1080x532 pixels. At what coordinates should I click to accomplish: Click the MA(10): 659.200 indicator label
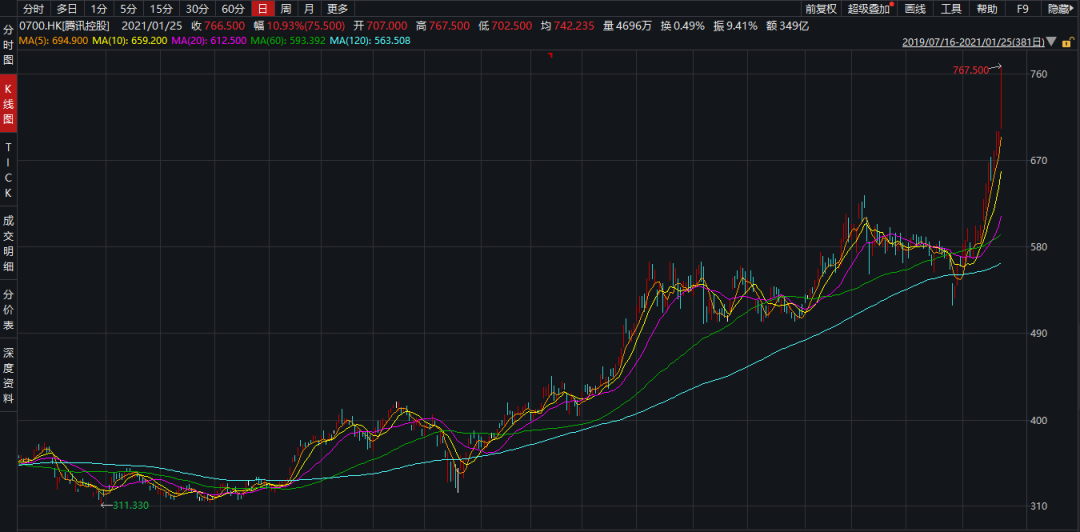(x=127, y=41)
